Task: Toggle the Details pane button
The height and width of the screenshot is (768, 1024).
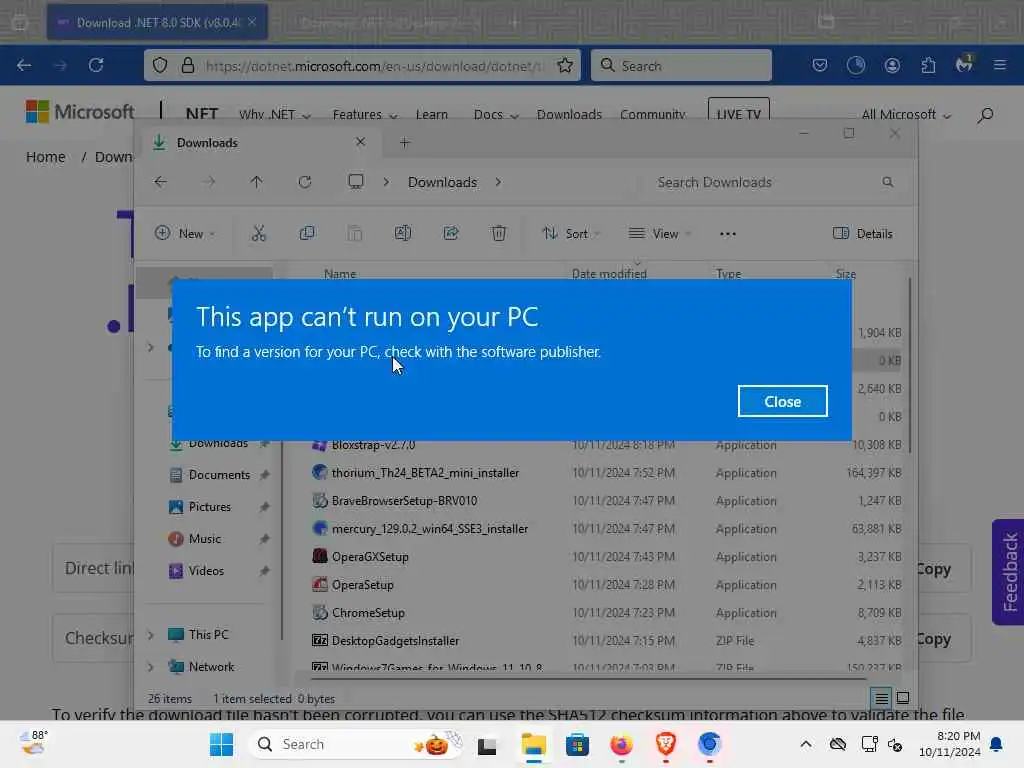Action: pyautogui.click(x=862, y=233)
